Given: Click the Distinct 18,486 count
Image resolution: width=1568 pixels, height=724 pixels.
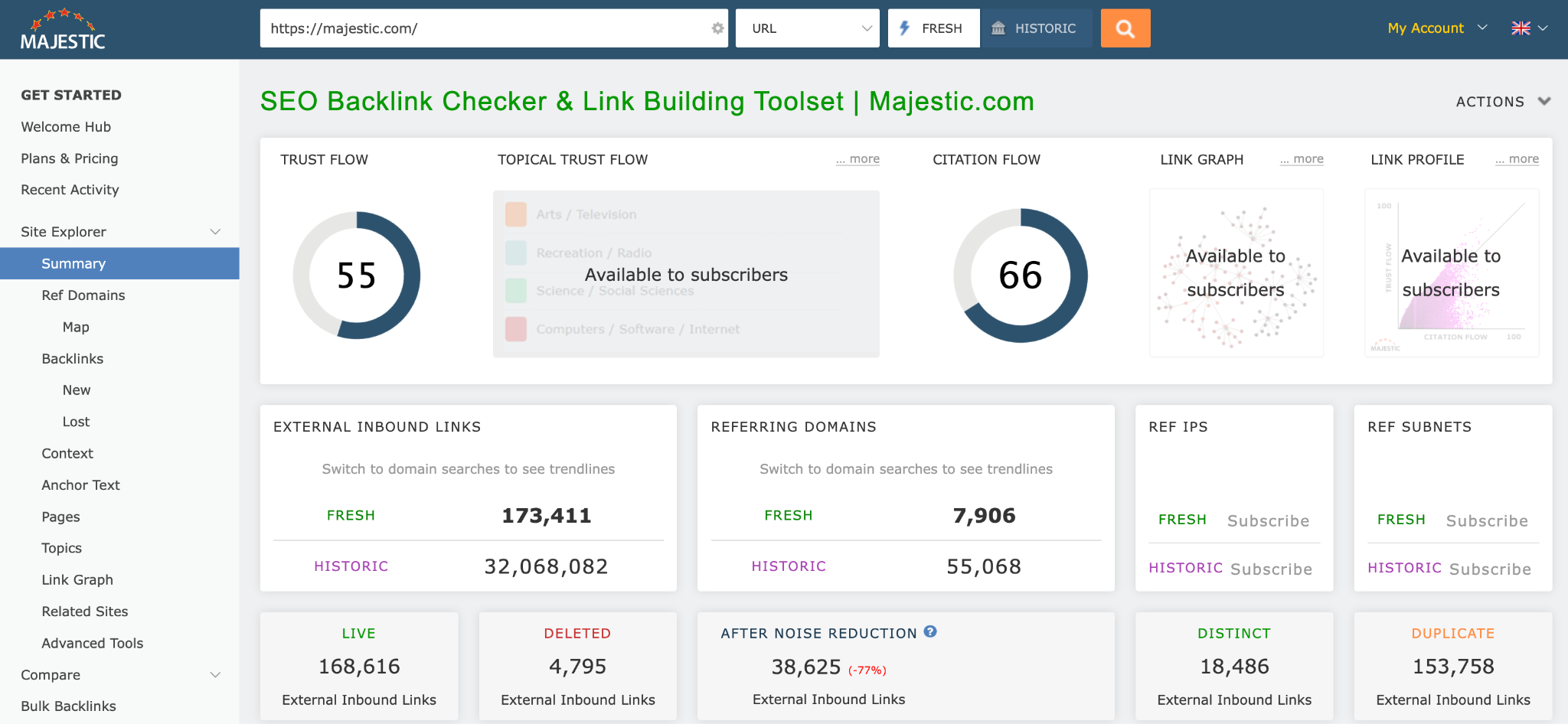Looking at the screenshot, I should [1234, 667].
